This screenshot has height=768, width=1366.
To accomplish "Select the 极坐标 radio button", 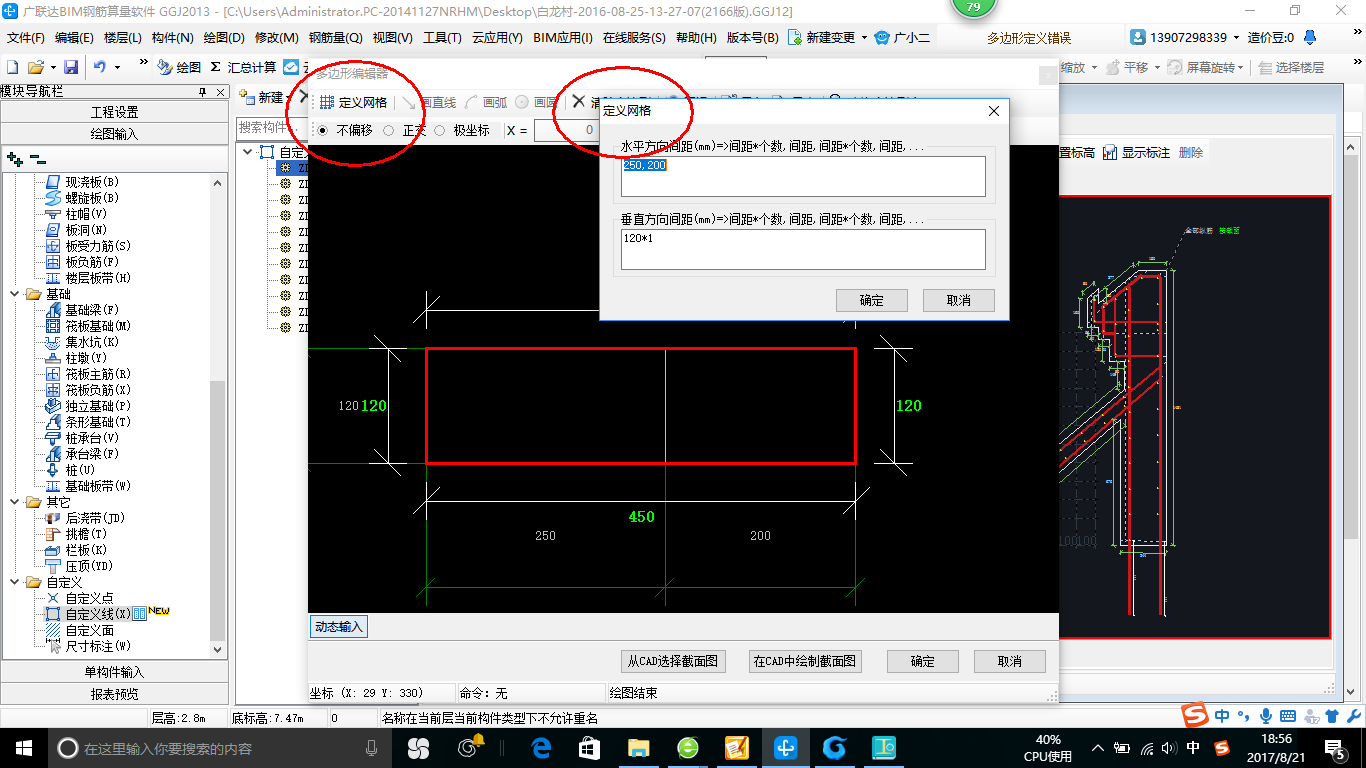I will pos(439,130).
